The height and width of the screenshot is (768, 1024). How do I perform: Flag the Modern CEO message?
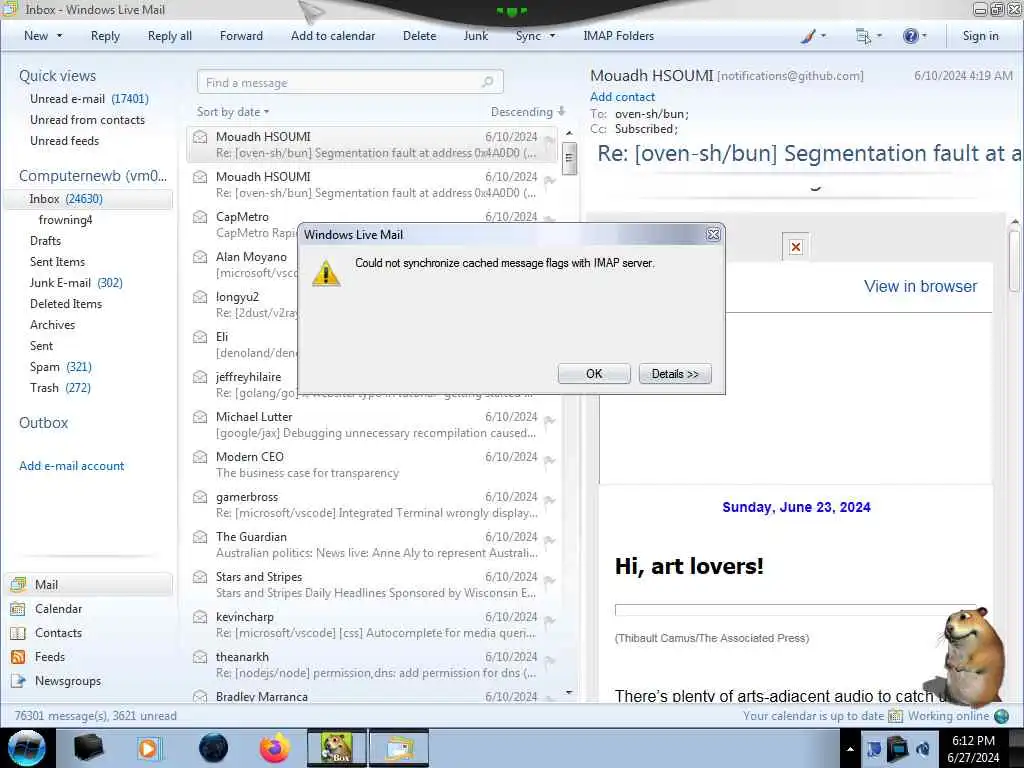(x=550, y=460)
